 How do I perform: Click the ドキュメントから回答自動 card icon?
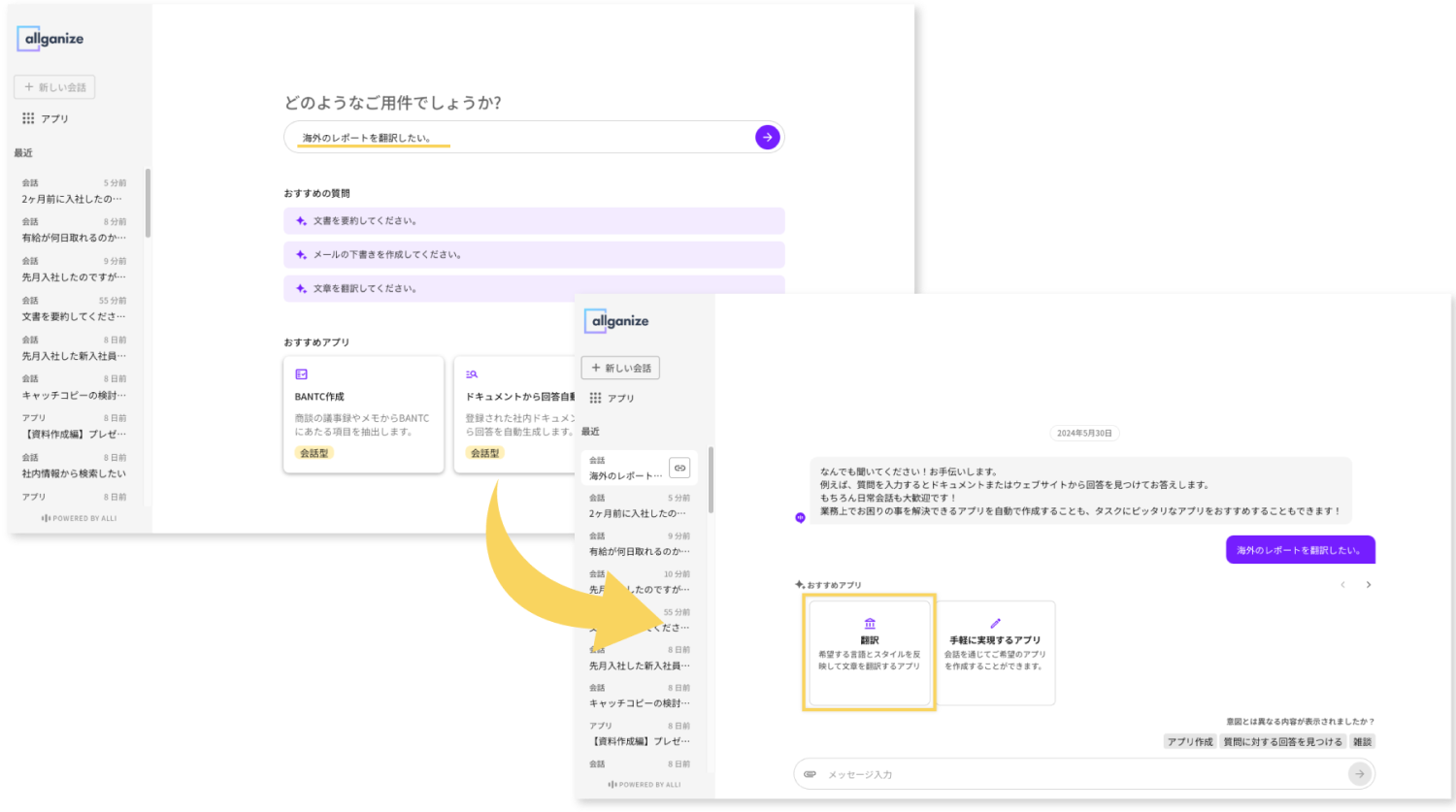[x=472, y=374]
